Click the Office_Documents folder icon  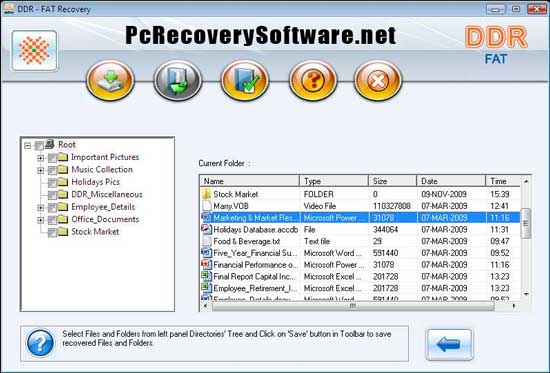point(62,219)
